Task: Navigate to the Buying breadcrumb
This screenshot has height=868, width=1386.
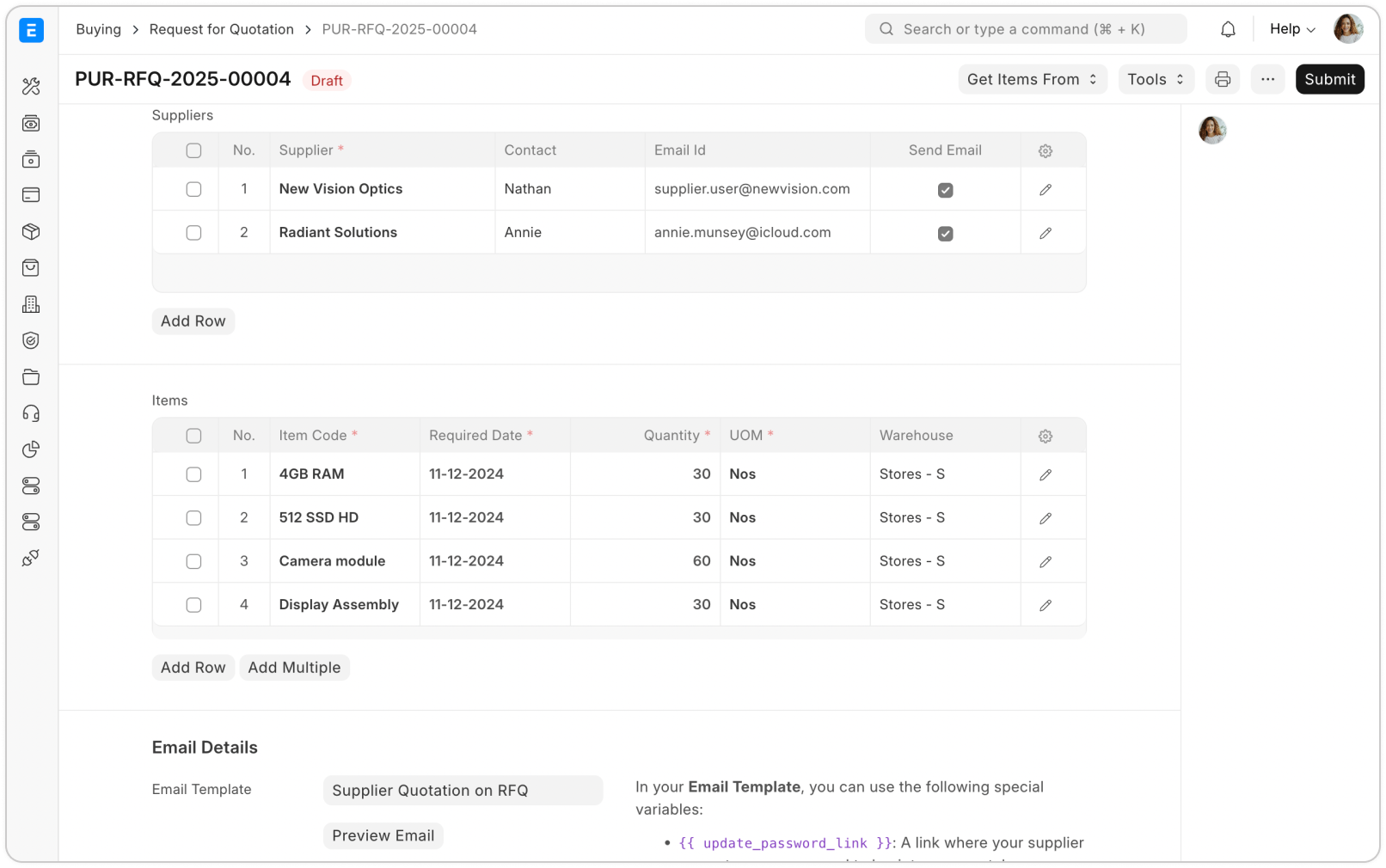Action: coord(98,28)
